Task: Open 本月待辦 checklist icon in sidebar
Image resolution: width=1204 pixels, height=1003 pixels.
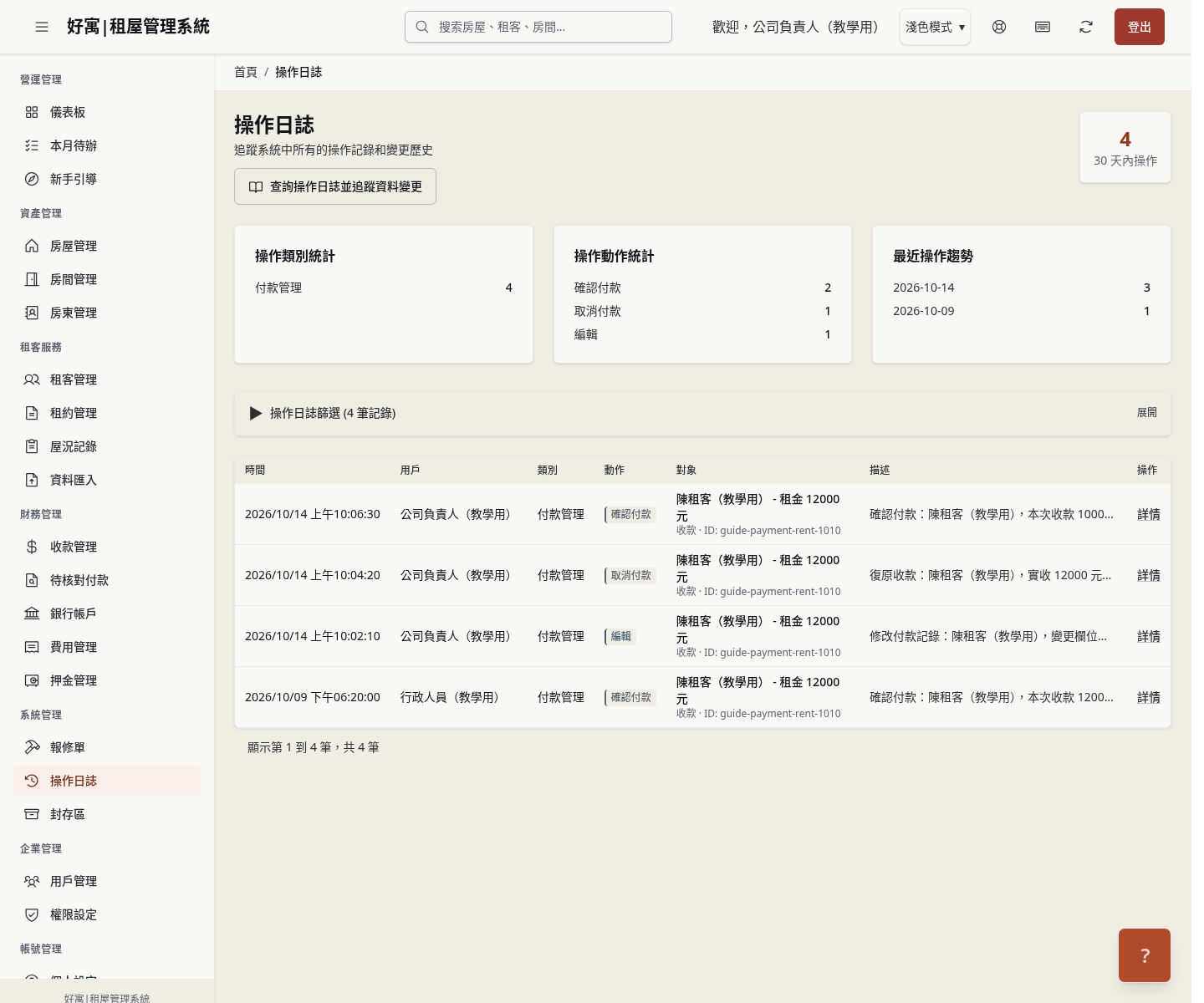Action: [32, 145]
